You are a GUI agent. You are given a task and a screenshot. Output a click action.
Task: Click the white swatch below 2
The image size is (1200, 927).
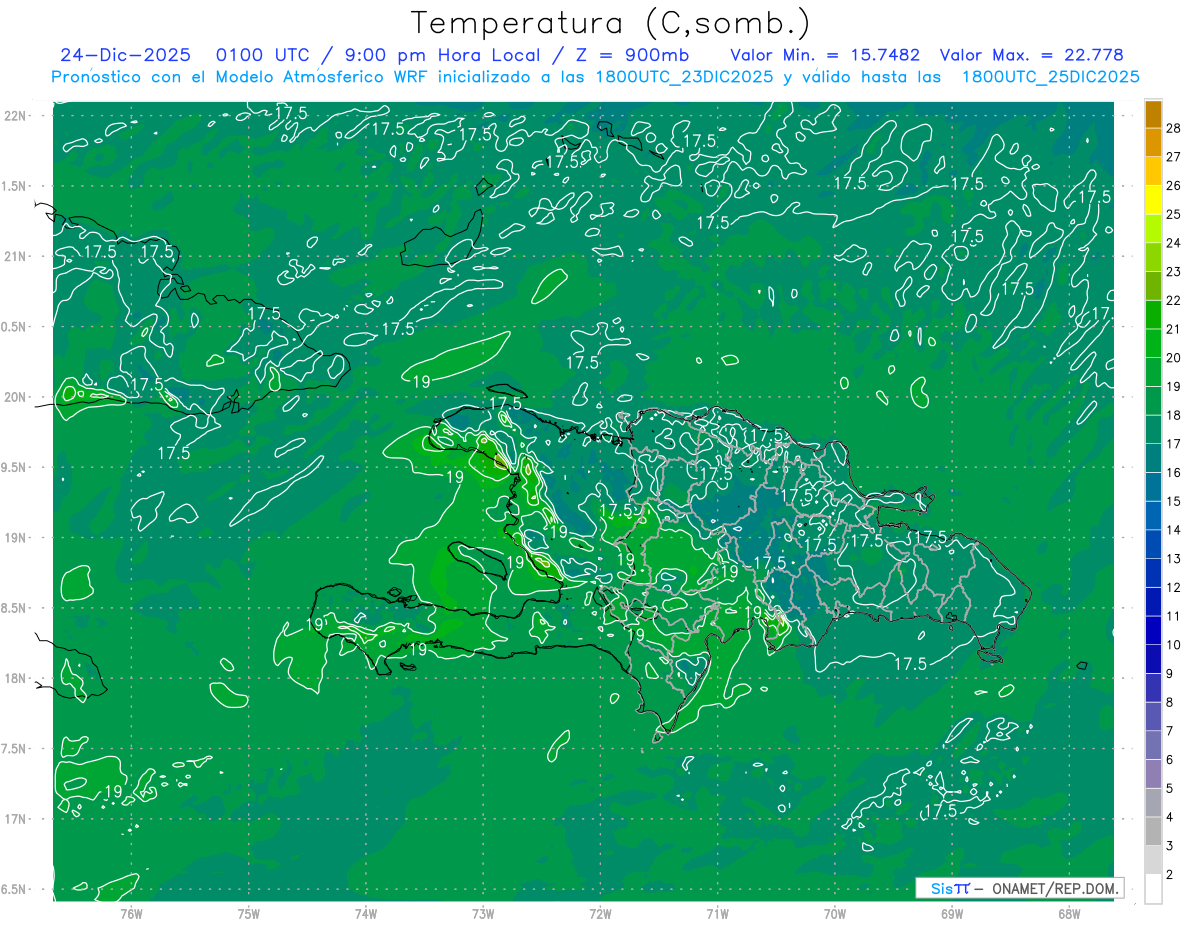pos(1154,889)
